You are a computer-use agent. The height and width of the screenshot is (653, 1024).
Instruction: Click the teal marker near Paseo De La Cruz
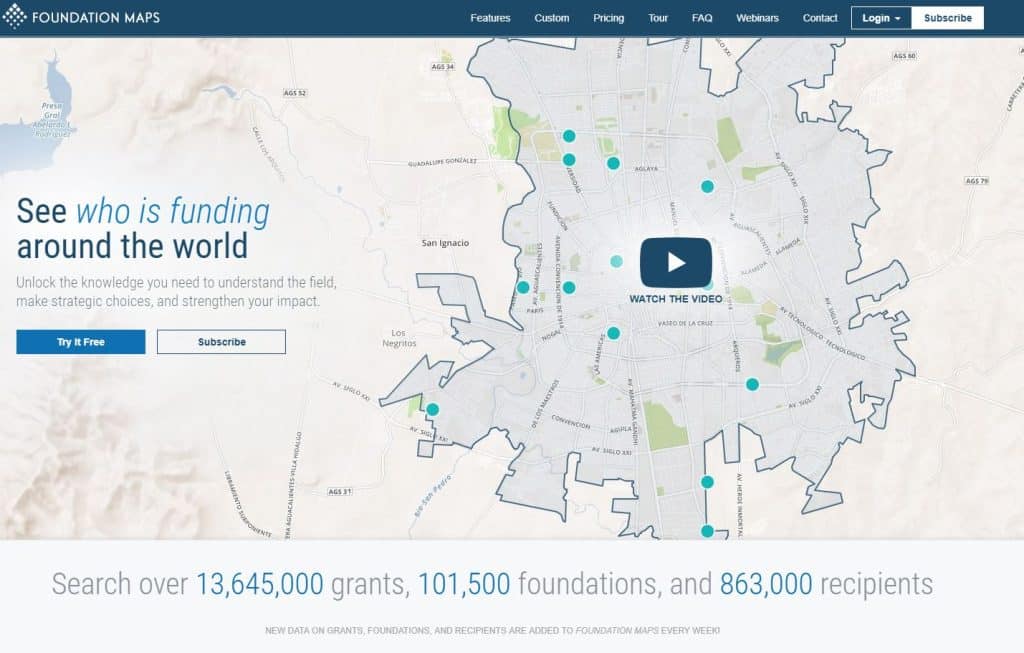pyautogui.click(x=613, y=331)
